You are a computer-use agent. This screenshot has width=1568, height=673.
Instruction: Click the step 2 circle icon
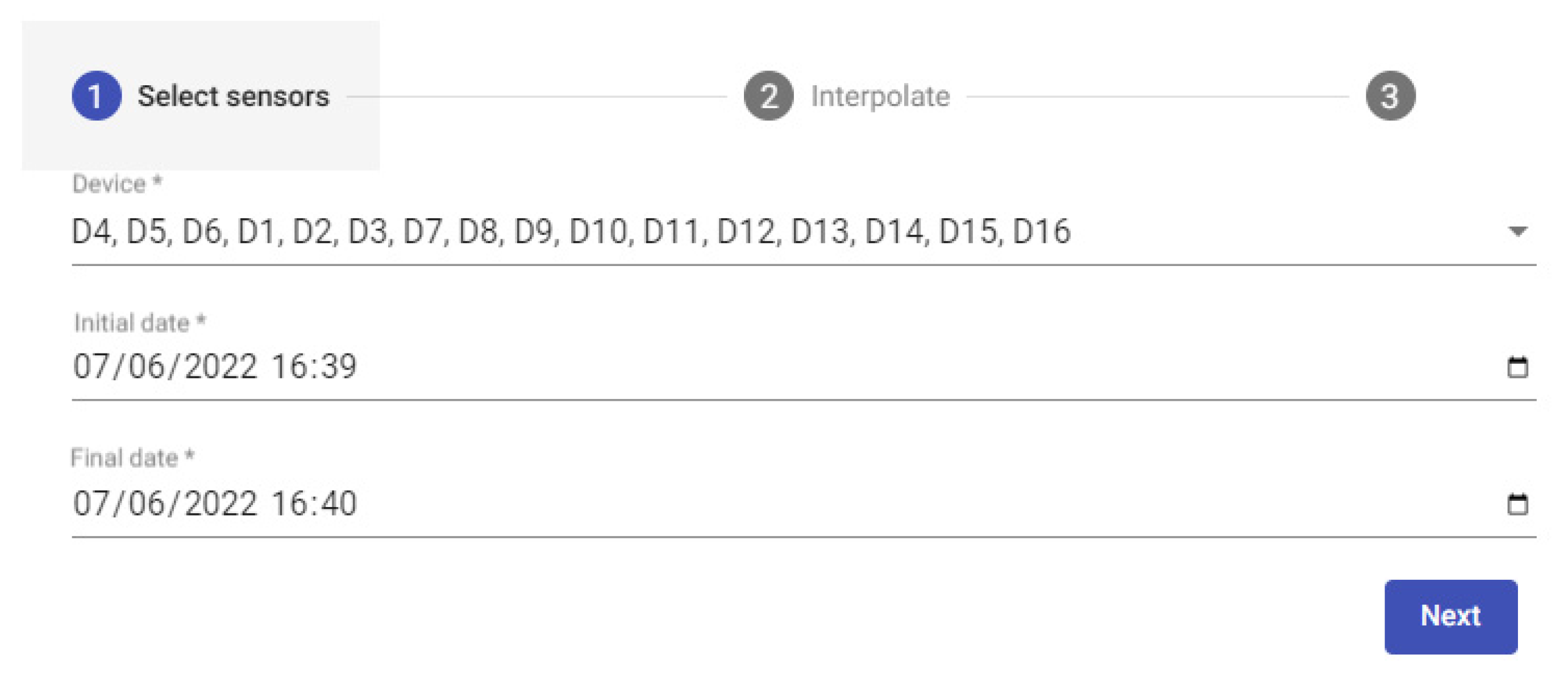(768, 95)
